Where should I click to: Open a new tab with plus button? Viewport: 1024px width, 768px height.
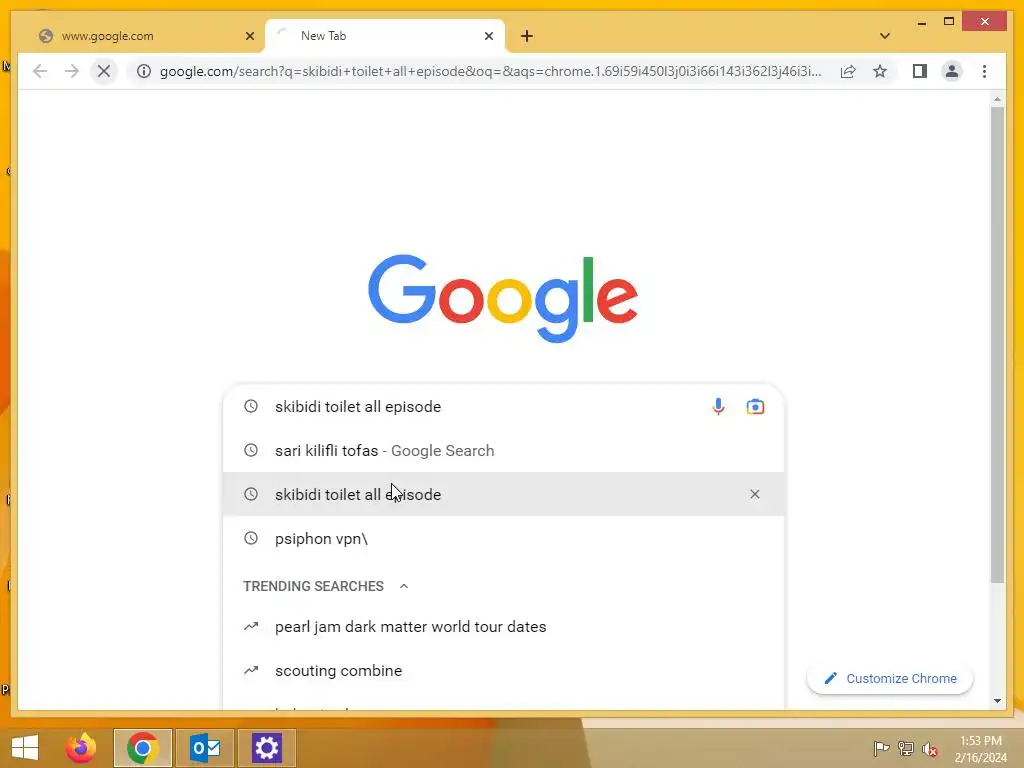pyautogui.click(x=526, y=36)
